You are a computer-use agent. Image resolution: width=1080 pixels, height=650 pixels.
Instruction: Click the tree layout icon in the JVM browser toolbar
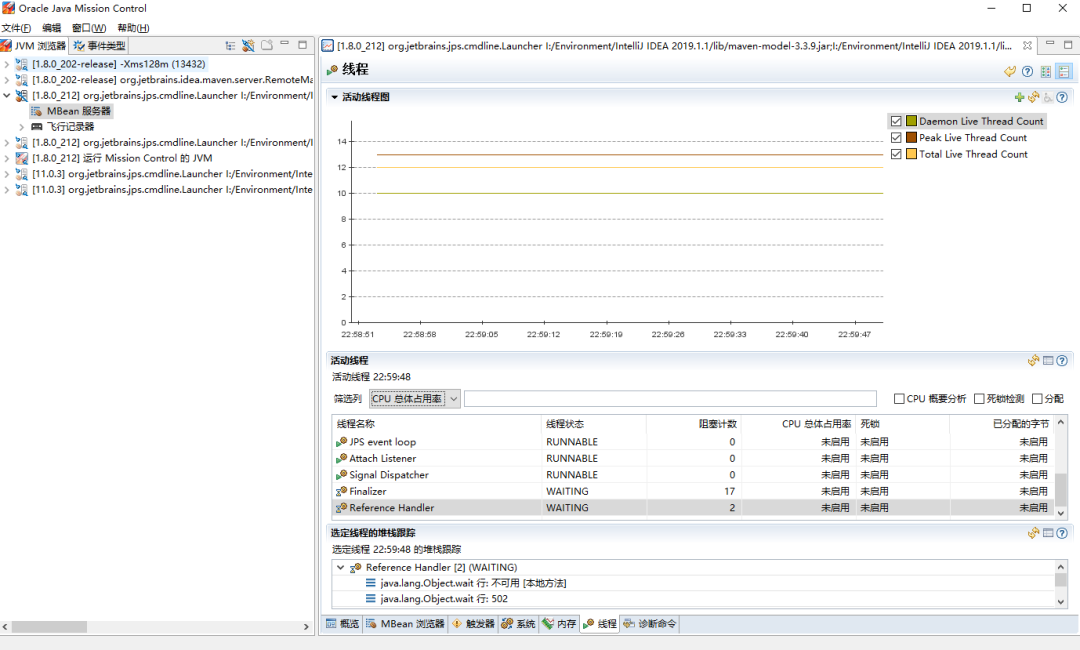pos(230,46)
